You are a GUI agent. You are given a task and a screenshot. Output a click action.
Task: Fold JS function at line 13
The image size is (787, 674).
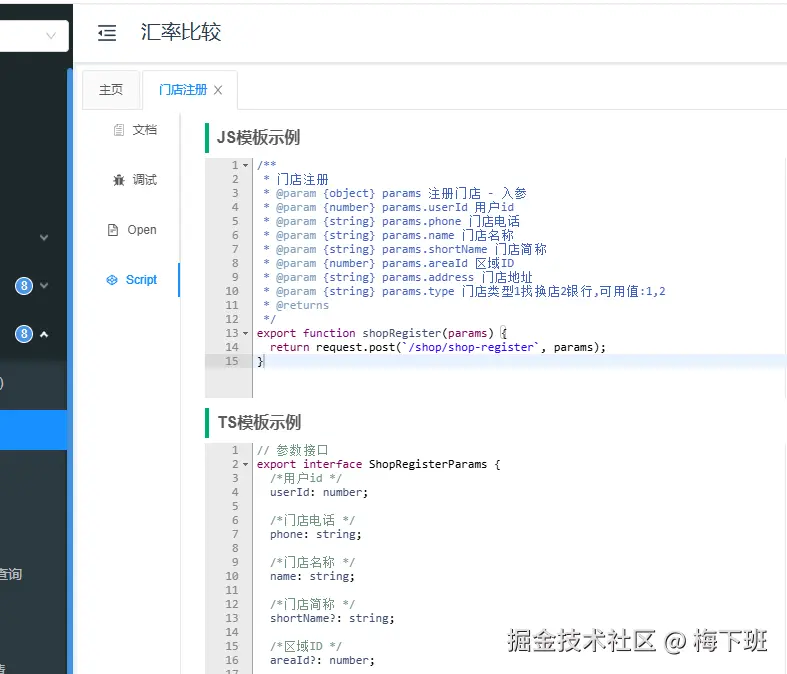tap(245, 333)
